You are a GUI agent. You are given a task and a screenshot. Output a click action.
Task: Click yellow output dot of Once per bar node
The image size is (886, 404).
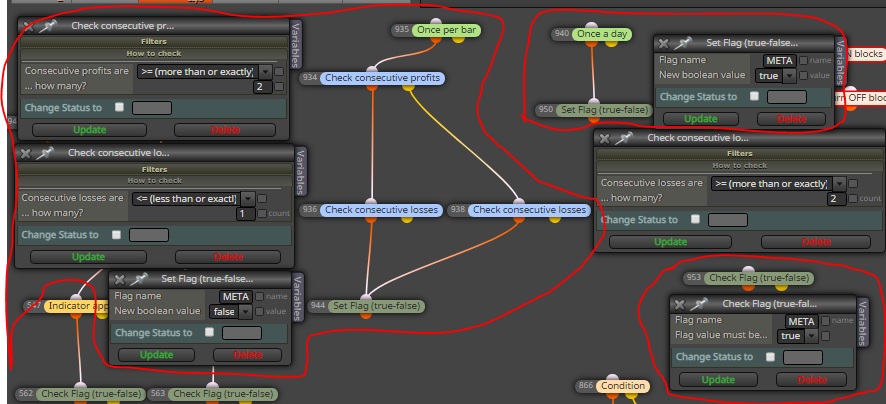(458, 39)
